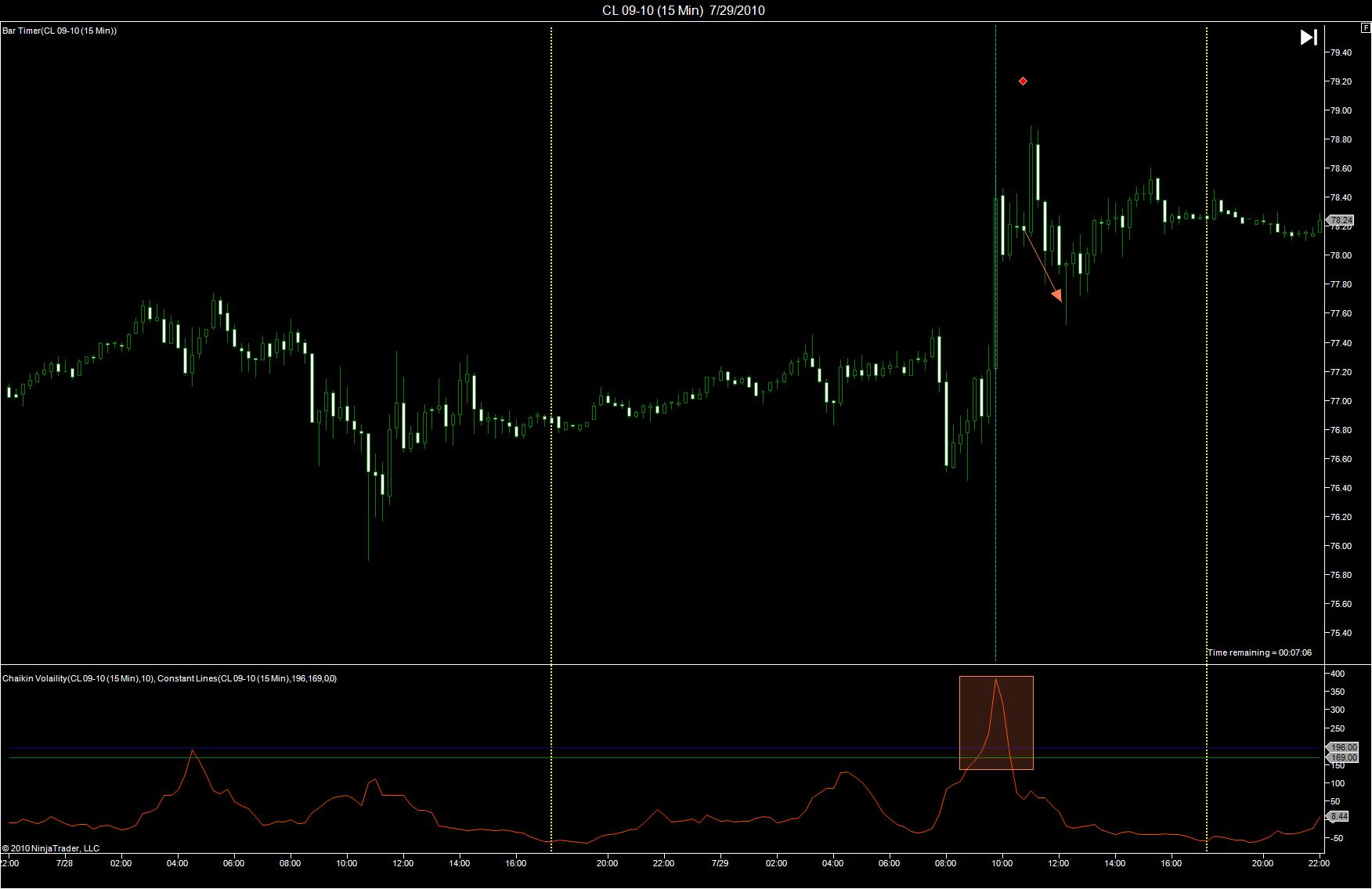
Task: Select the red diamond marker on chart
Action: tap(1023, 81)
